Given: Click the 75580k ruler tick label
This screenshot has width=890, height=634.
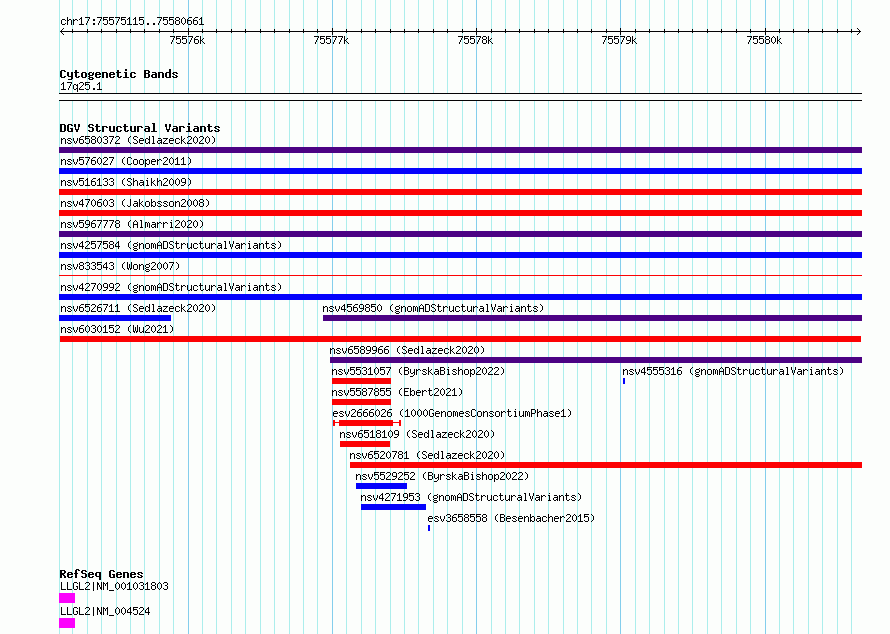Looking at the screenshot, I should pos(764,40).
